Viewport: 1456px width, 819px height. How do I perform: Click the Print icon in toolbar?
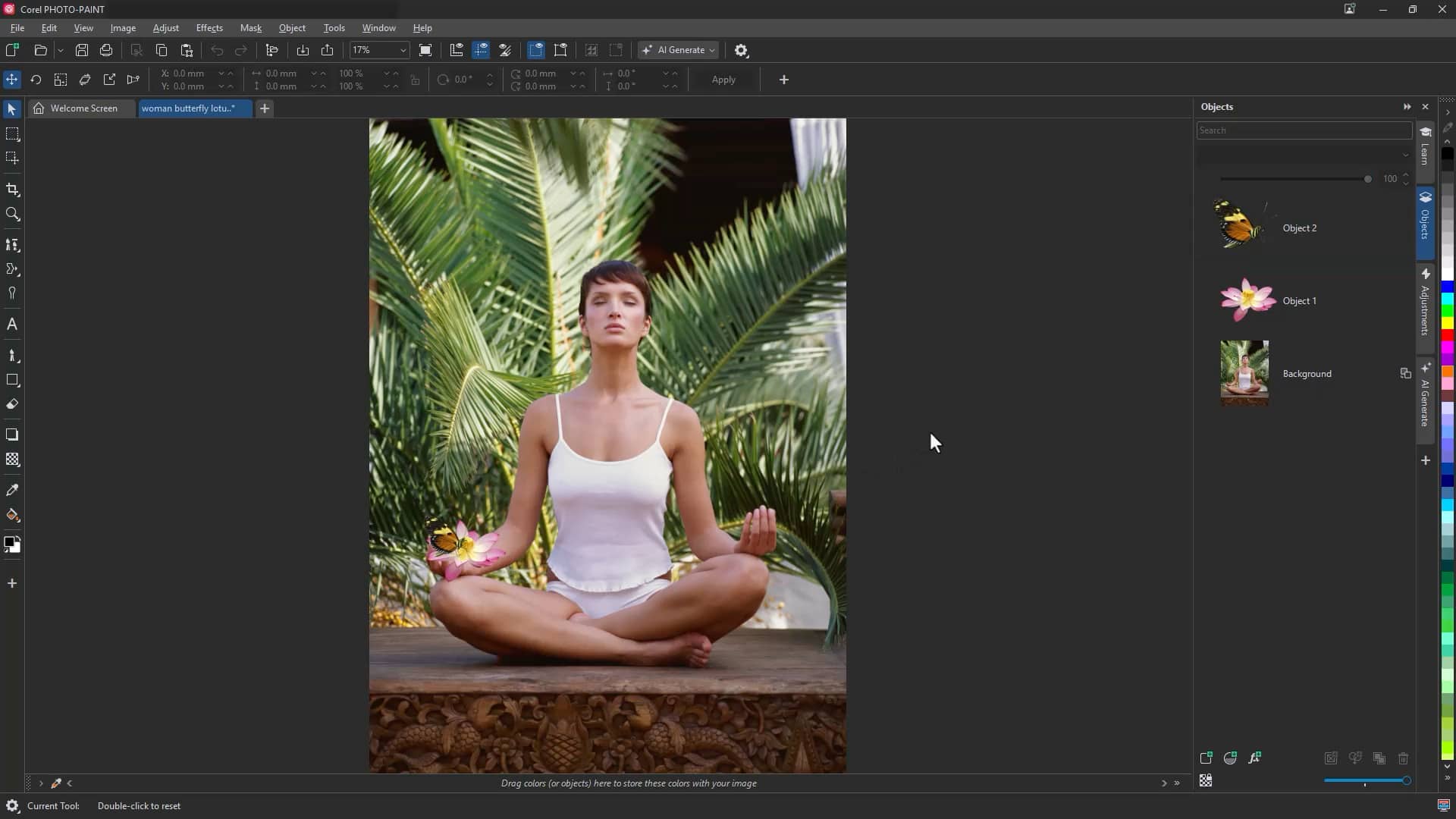click(106, 50)
